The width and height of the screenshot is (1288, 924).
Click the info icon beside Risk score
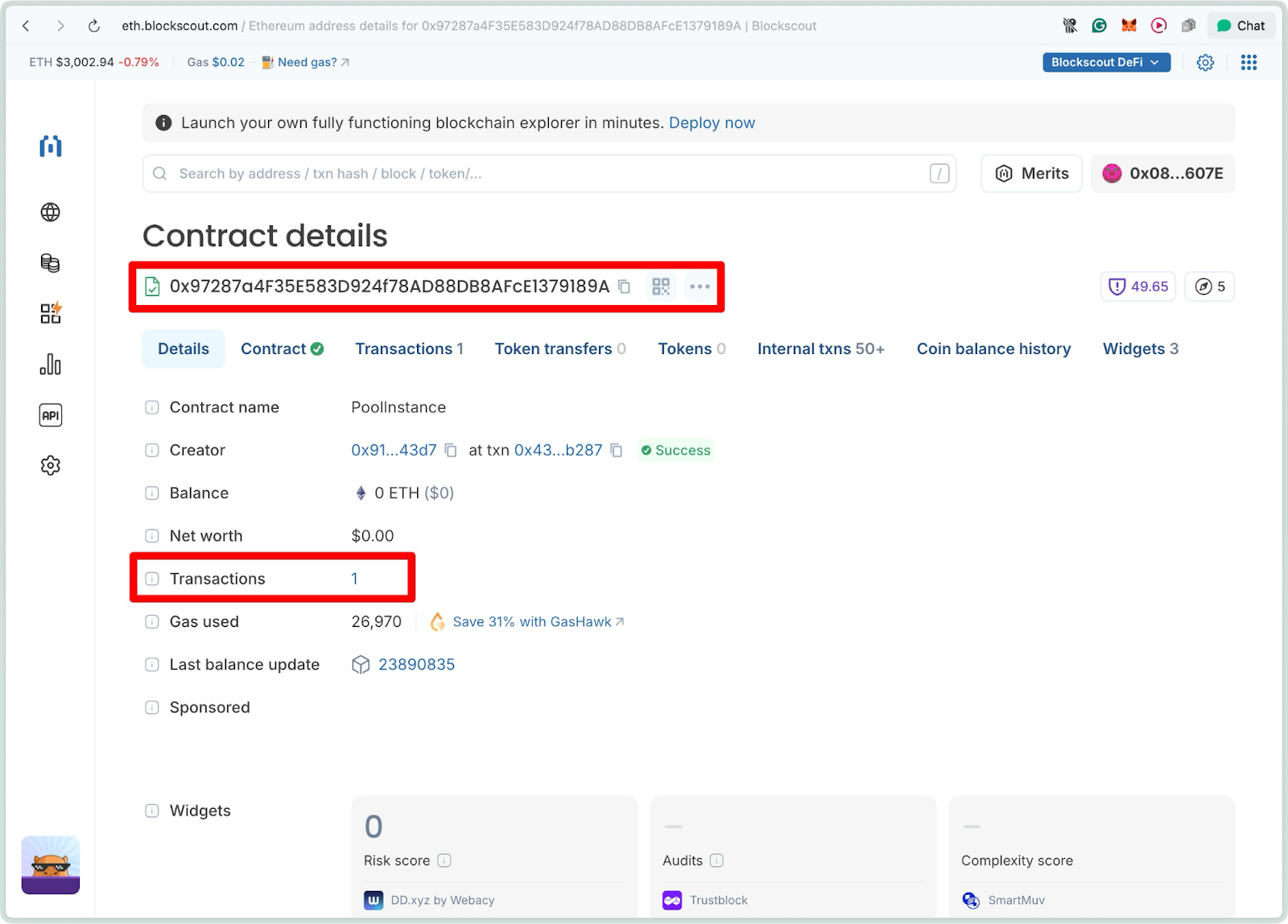click(x=444, y=860)
